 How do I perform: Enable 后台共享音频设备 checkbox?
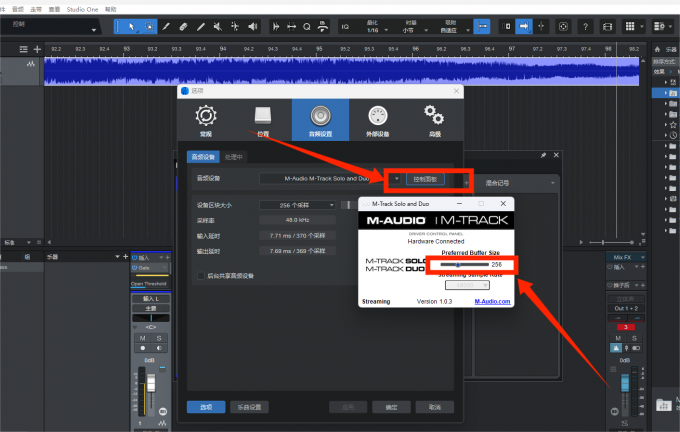pos(200,275)
